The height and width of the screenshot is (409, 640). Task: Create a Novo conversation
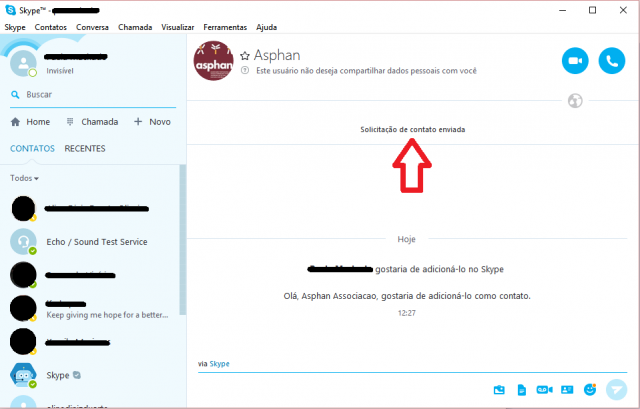pyautogui.click(x=152, y=122)
